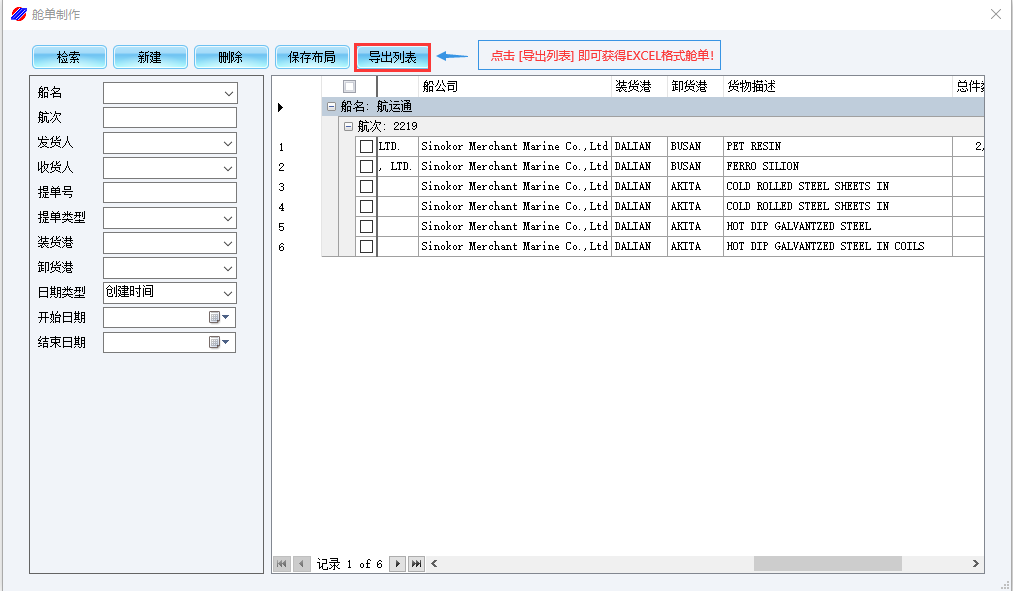This screenshot has height=591, width=1013.
Task: Open the 船名 dropdown
Action: click(x=228, y=93)
